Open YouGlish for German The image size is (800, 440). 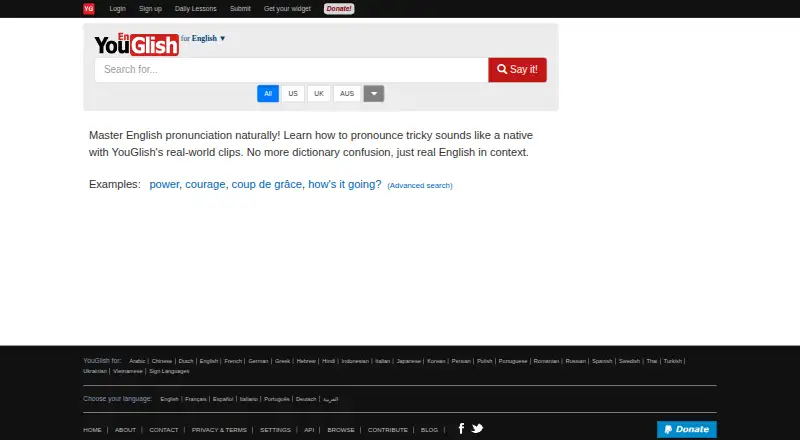click(x=258, y=361)
